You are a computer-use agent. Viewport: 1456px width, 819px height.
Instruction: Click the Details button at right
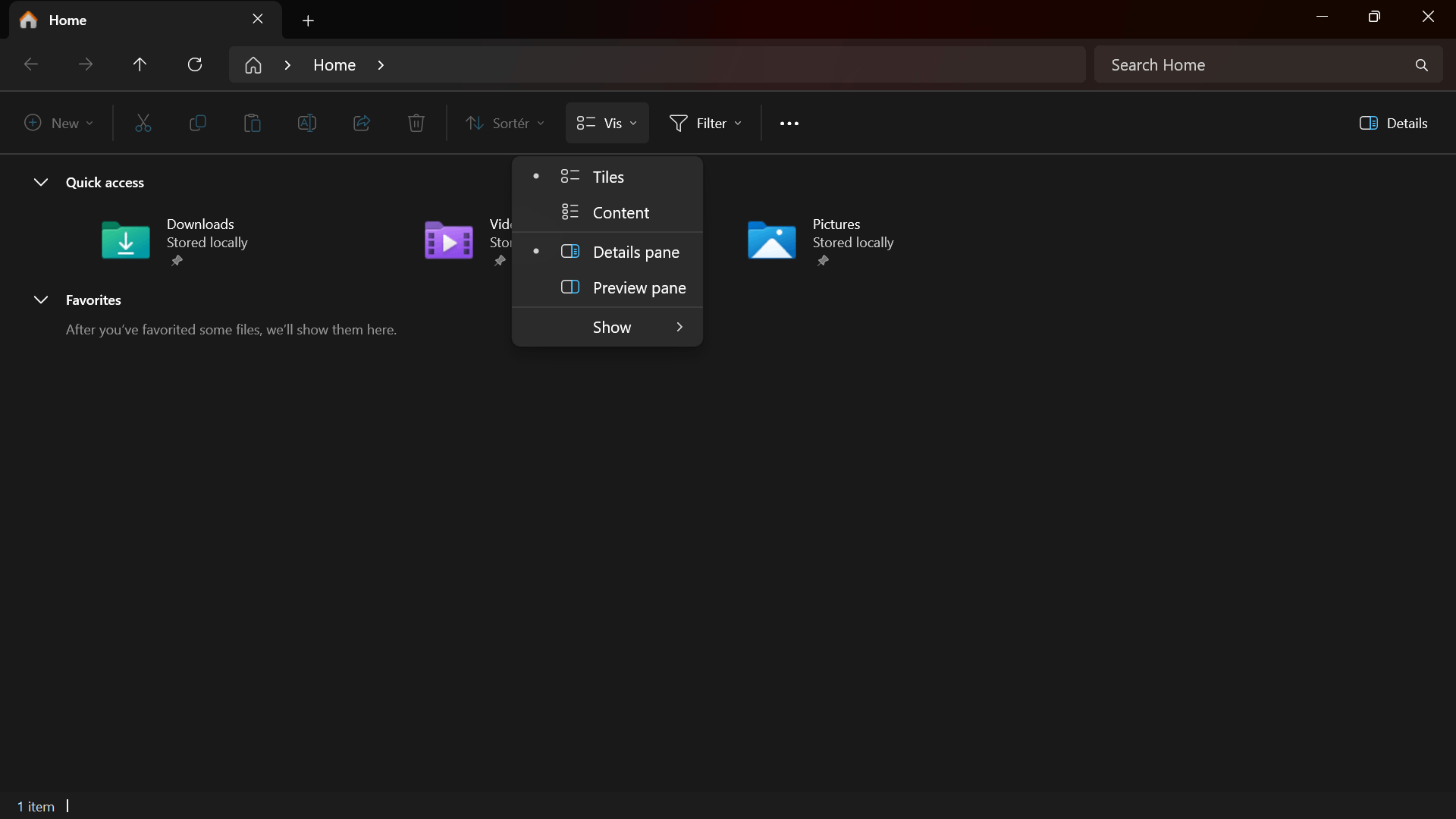pos(1394,123)
